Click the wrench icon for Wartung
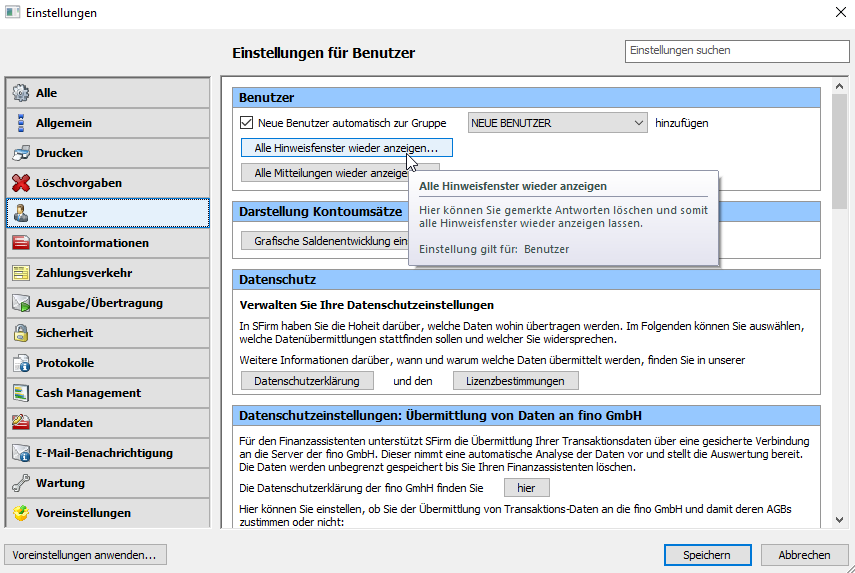The width and height of the screenshot is (855, 573). coord(21,483)
